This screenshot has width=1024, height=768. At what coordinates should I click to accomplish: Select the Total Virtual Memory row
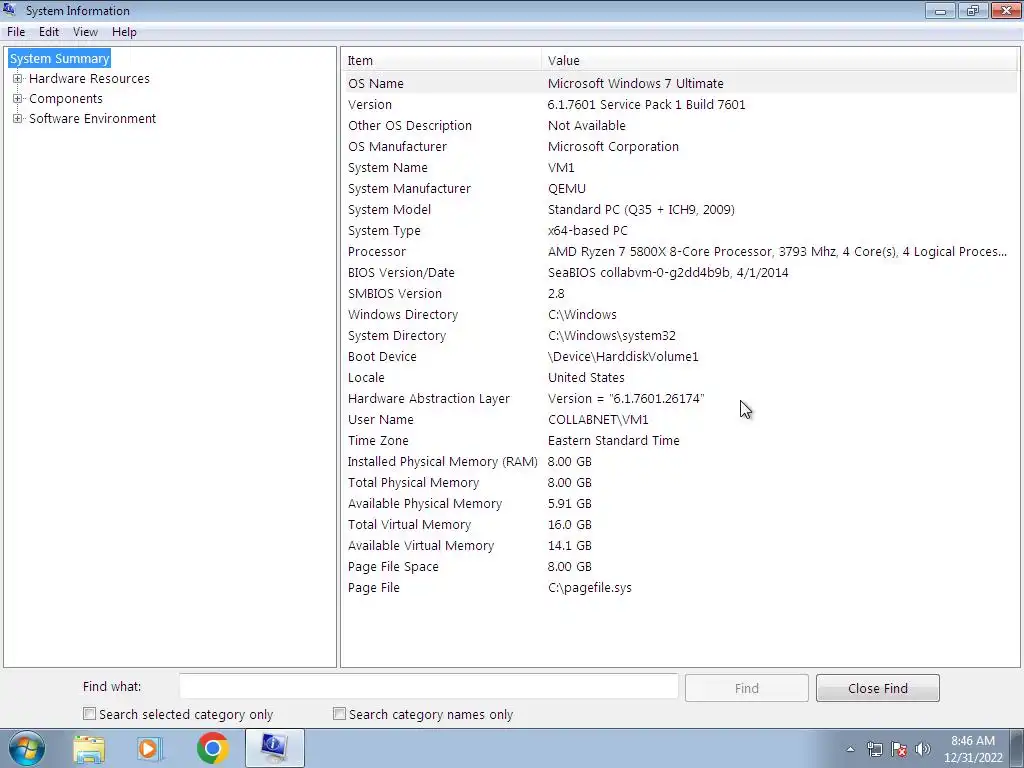tap(680, 524)
